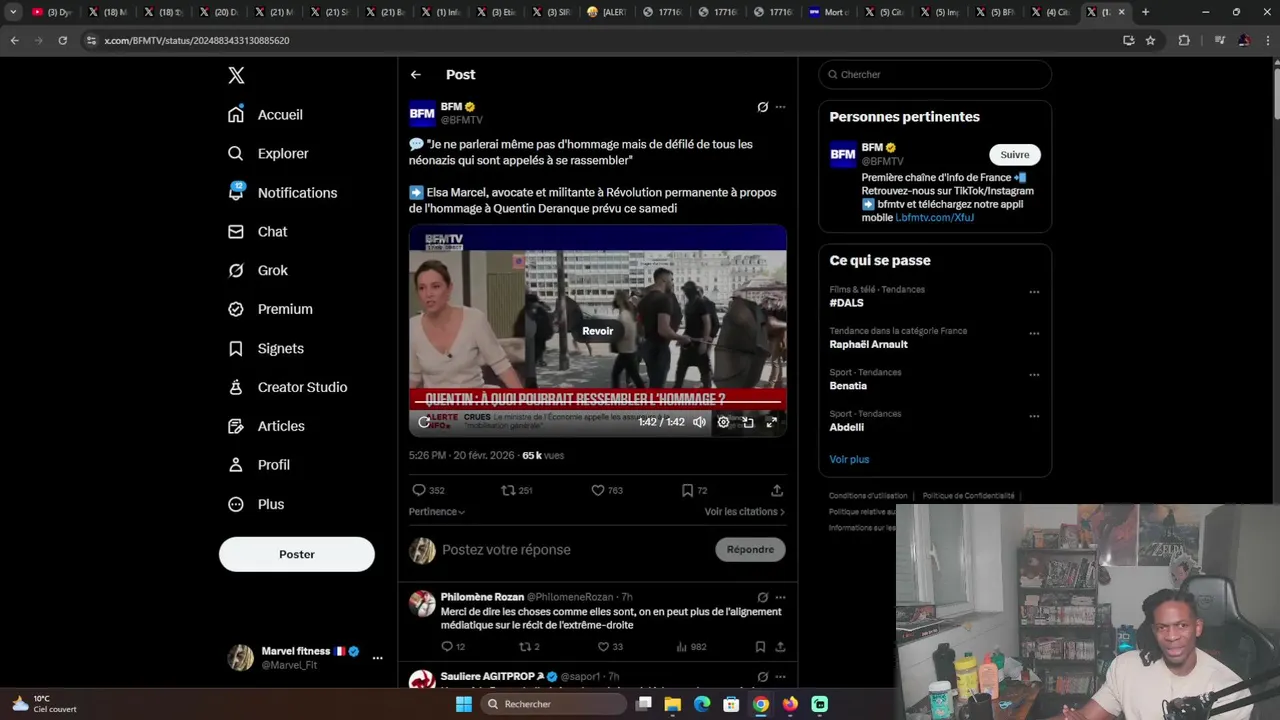Click the Poster button

[x=297, y=554]
